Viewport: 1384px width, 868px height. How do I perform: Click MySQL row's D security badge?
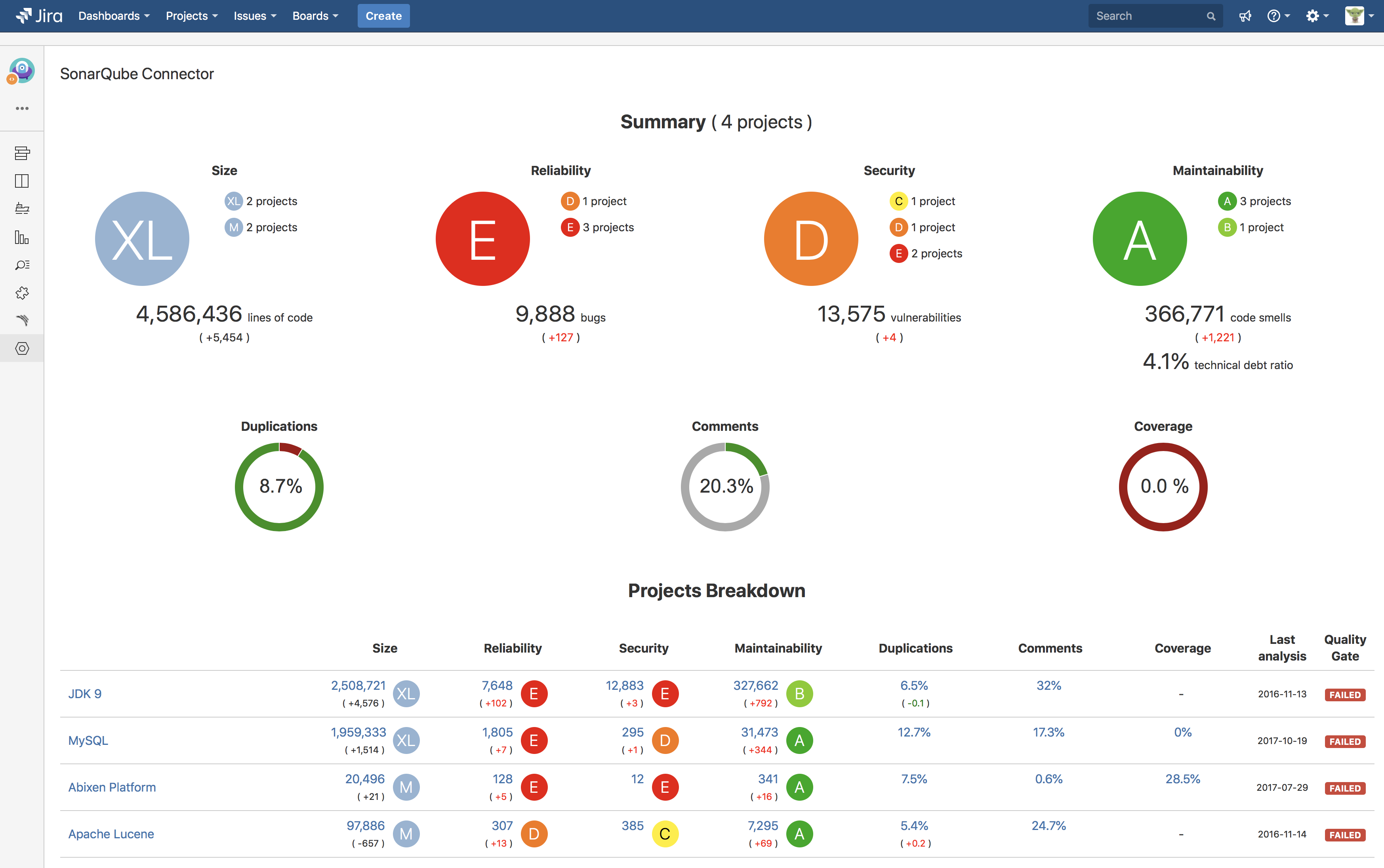coord(665,740)
